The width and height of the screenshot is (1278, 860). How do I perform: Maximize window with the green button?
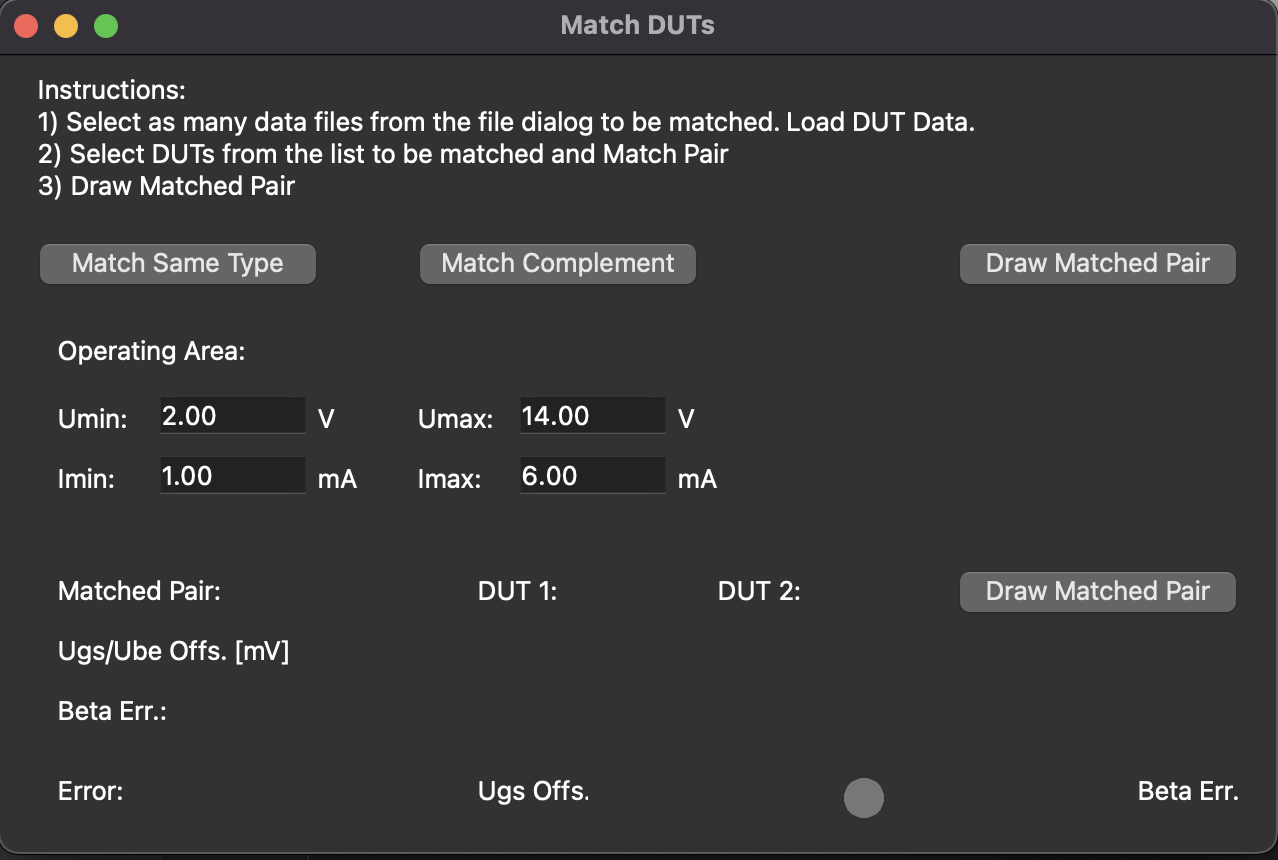pyautogui.click(x=106, y=26)
